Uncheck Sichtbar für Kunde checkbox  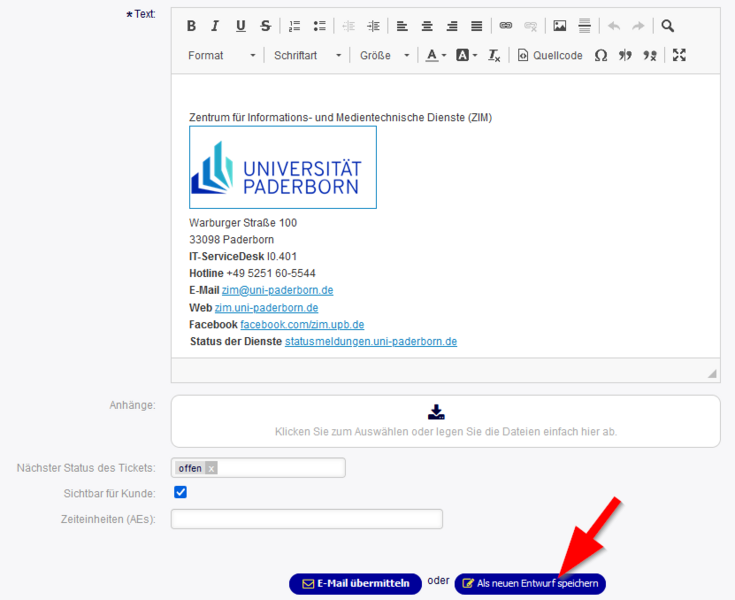tap(180, 492)
